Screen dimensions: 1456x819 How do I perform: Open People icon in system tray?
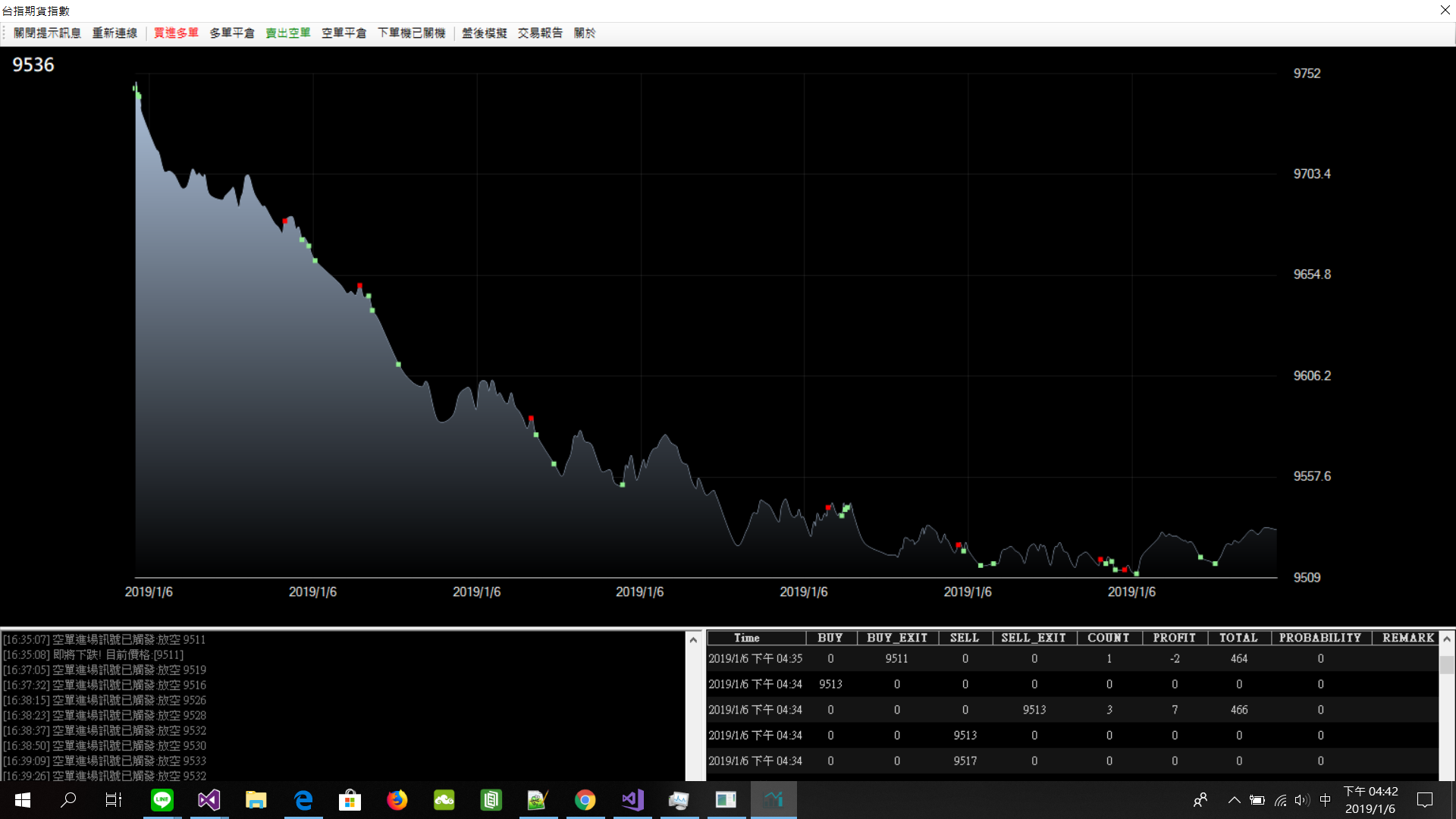[x=1200, y=800]
